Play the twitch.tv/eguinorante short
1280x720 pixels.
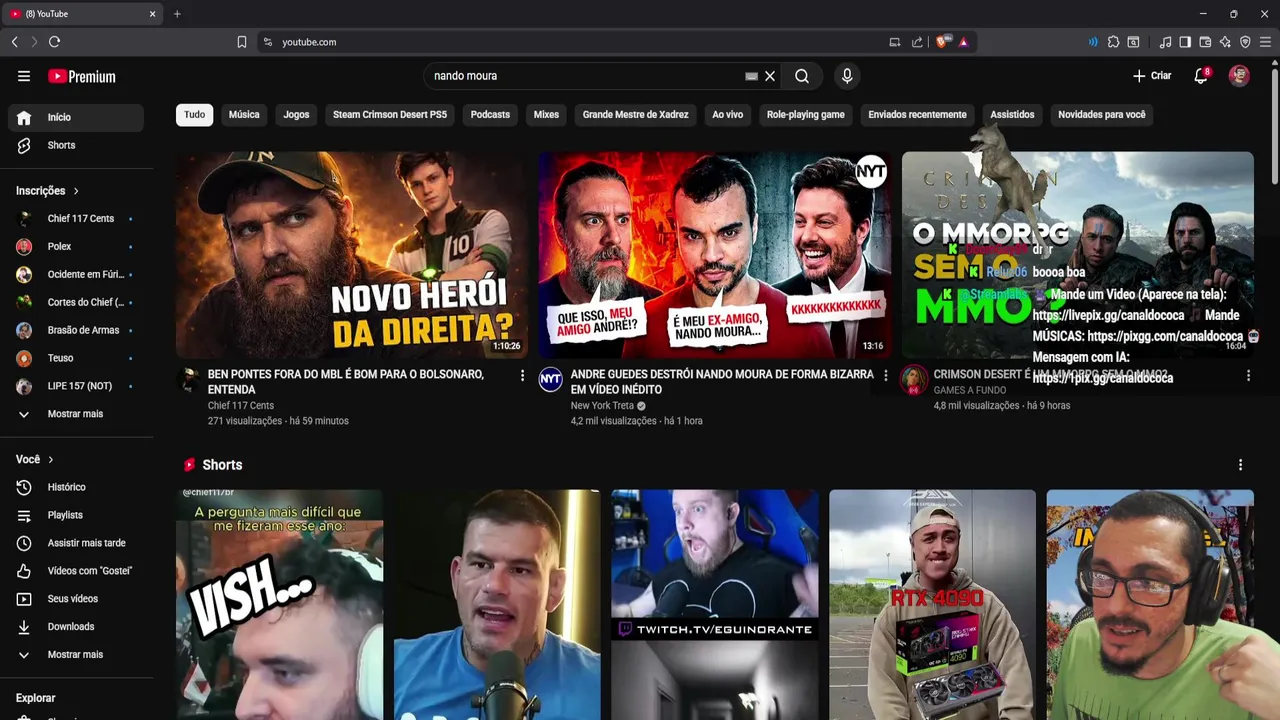(715, 605)
